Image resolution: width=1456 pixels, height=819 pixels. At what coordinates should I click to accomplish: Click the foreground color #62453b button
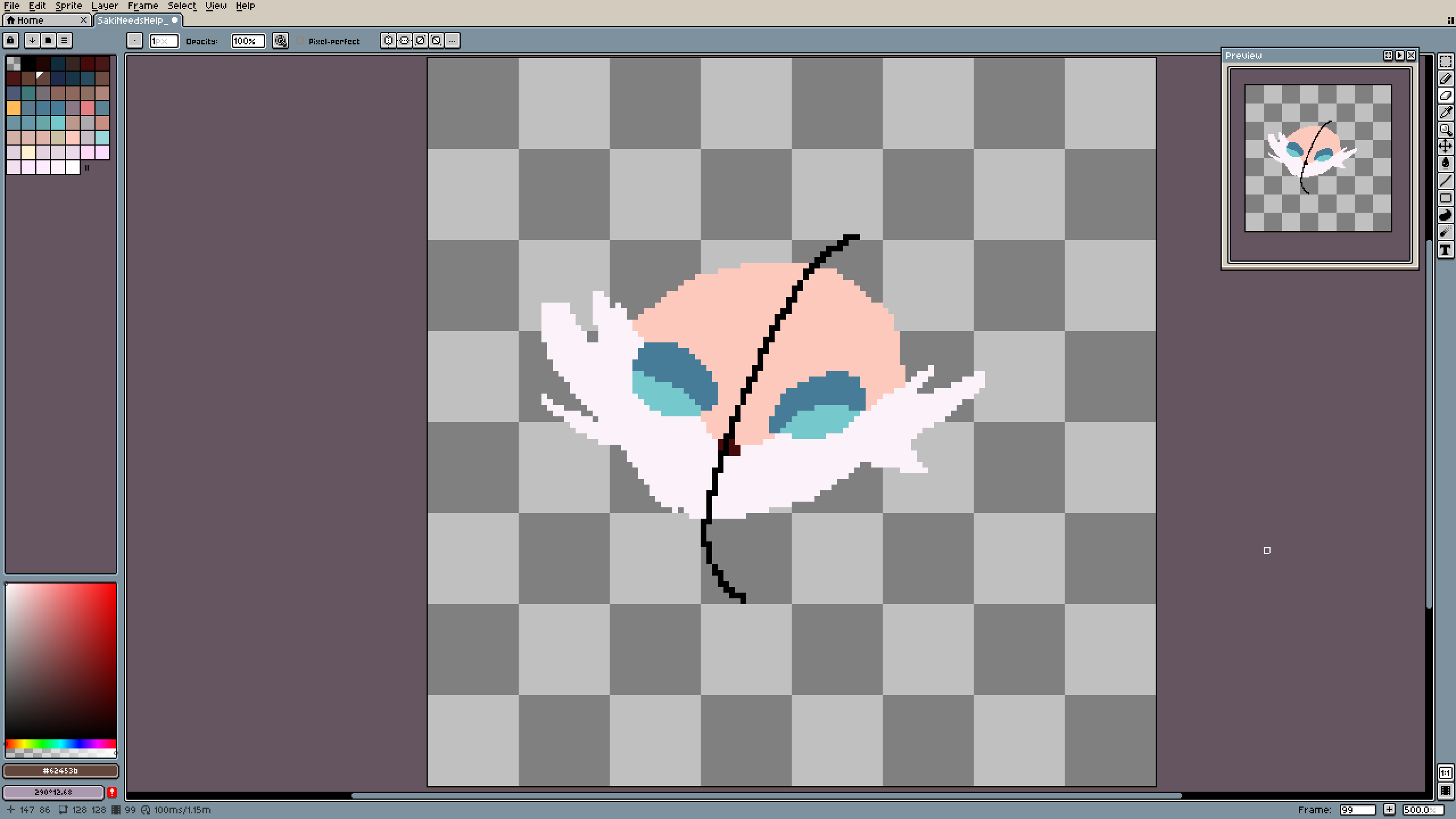click(x=61, y=771)
